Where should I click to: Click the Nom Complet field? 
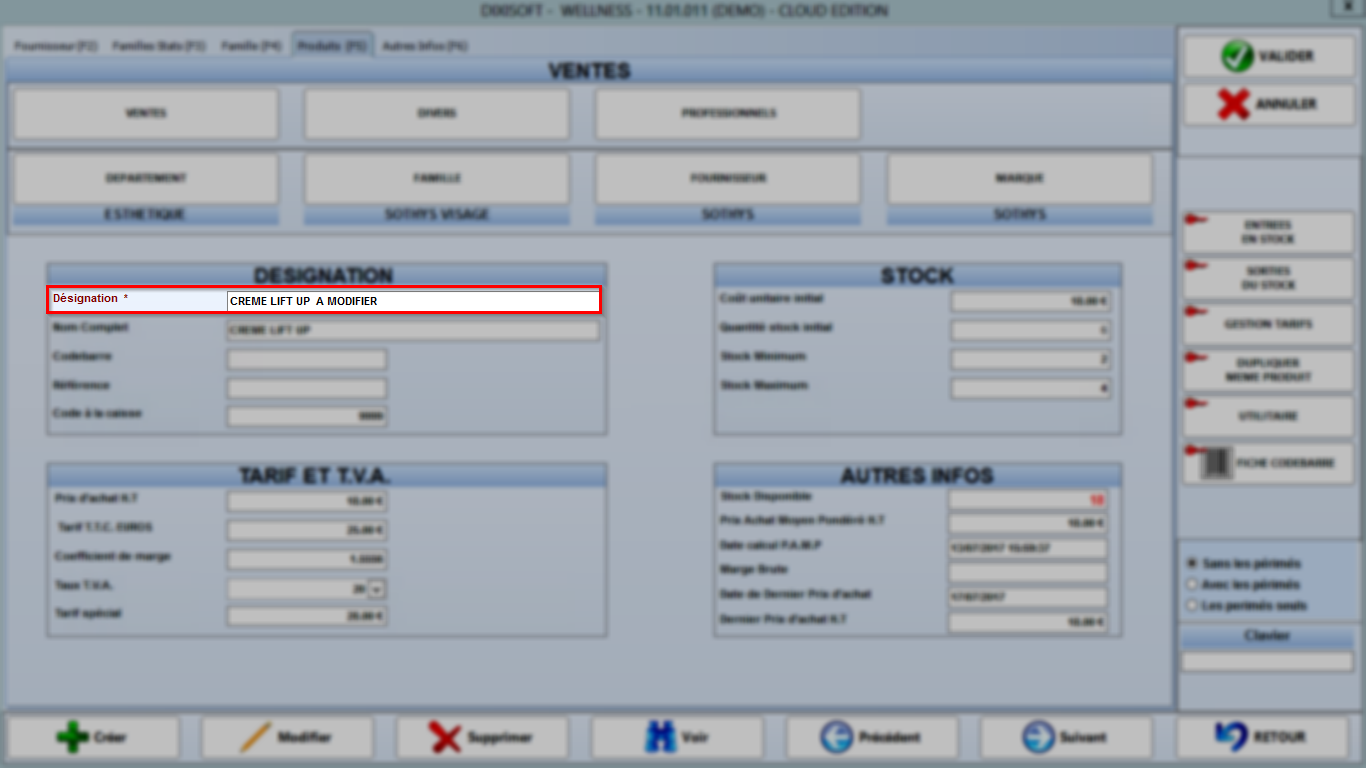tap(413, 330)
